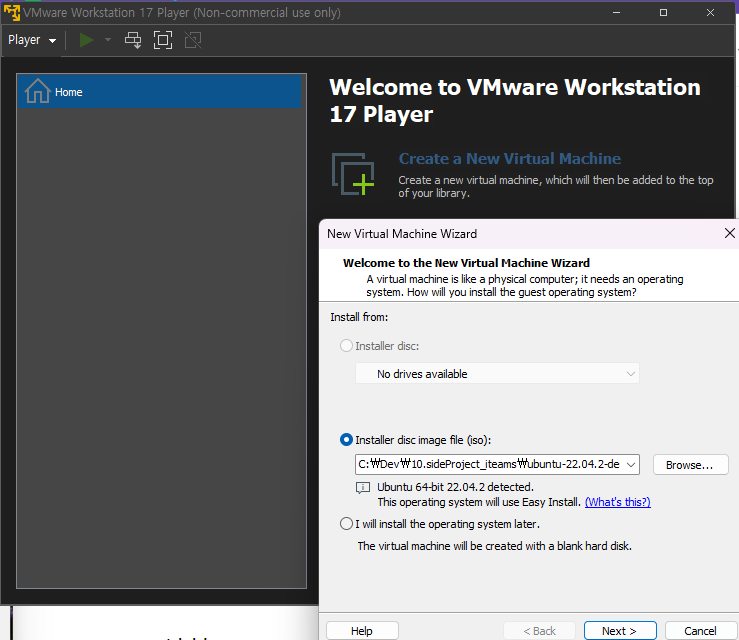Select Home in the library list
Image resolution: width=739 pixels, height=640 pixels.
(159, 92)
